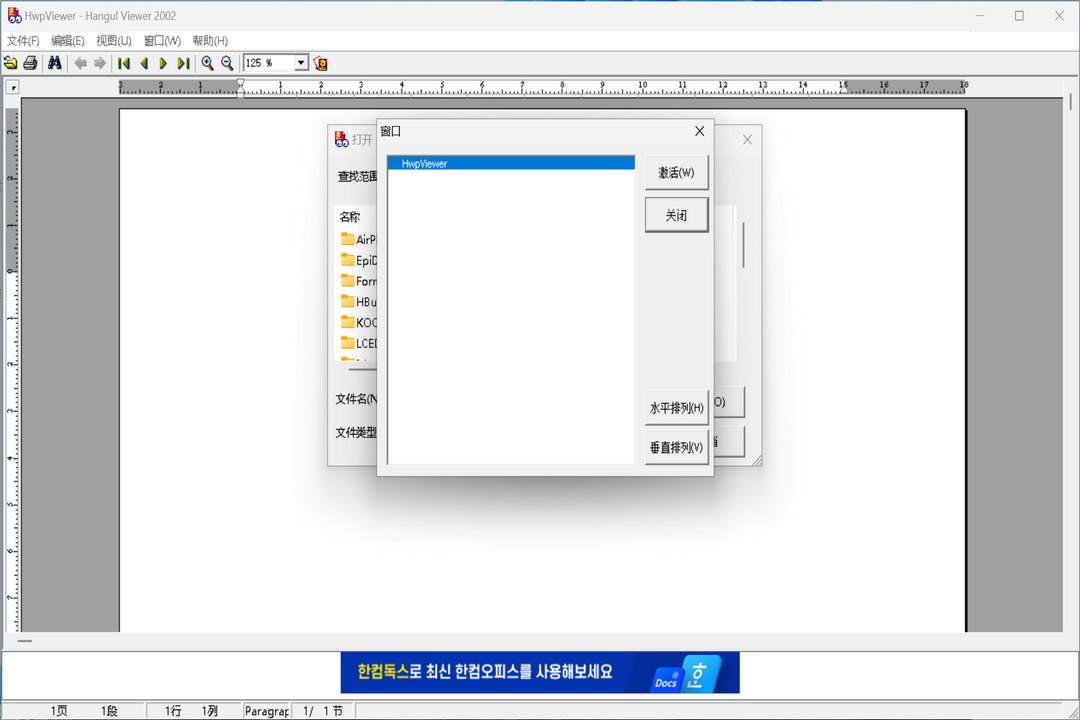
Task: Click the 한컴독스 Docs banner link
Action: click(540, 673)
